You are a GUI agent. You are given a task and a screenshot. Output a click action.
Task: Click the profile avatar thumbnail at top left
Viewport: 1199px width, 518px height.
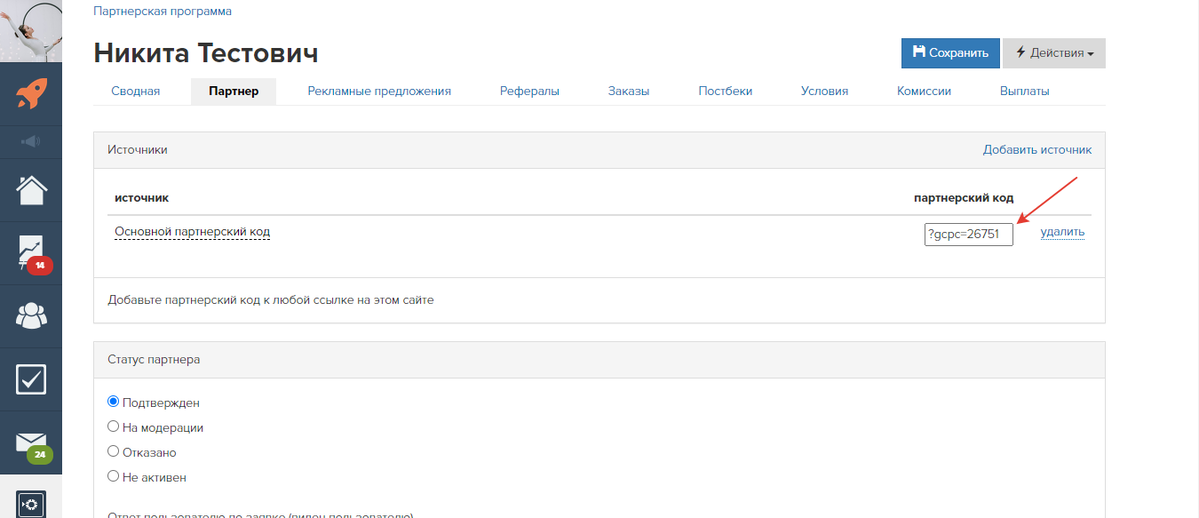coord(31,30)
